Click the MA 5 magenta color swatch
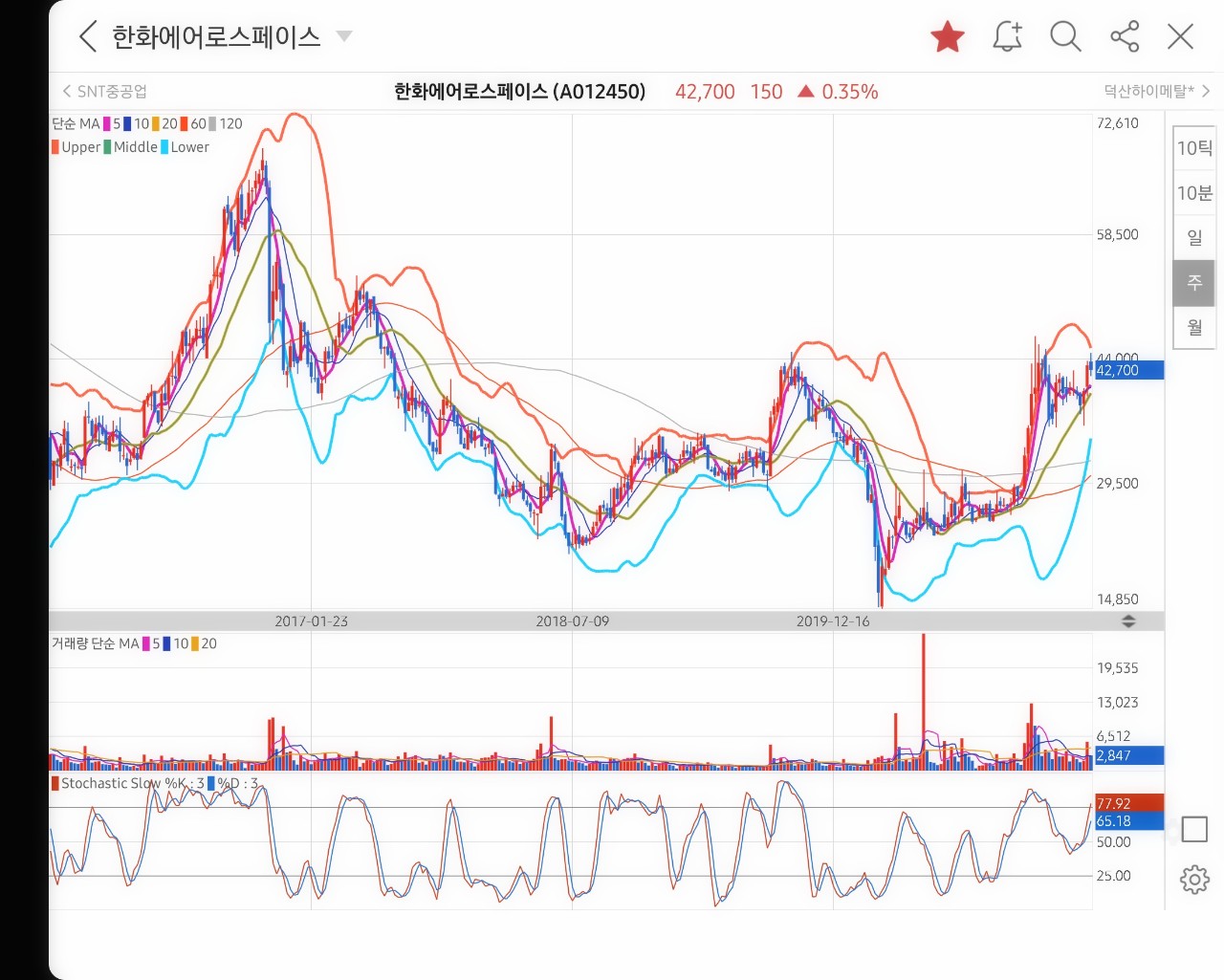The height and width of the screenshot is (980, 1224). [x=107, y=124]
